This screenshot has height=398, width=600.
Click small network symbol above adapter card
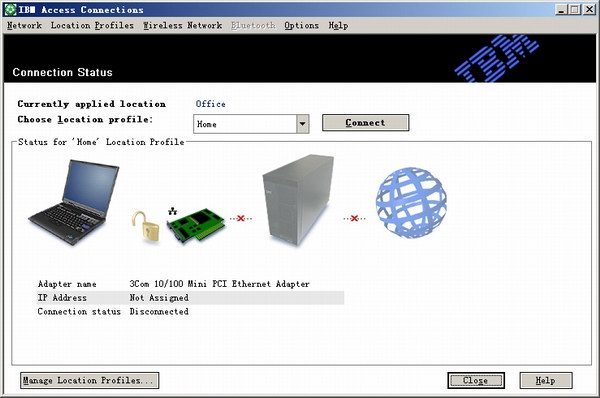(173, 210)
